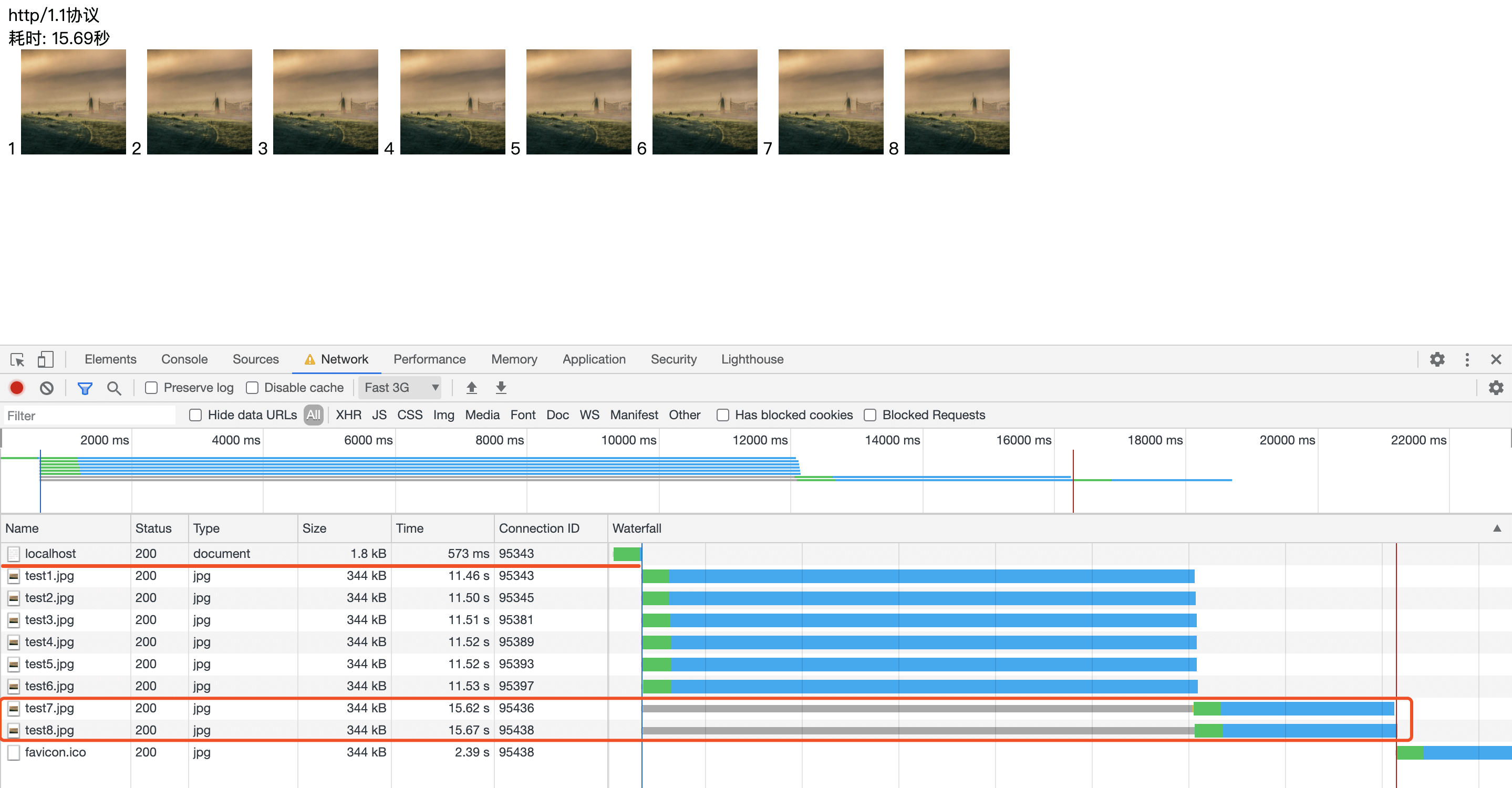The image size is (1512, 788).
Task: Open the Lighthouse tab
Action: 752,359
